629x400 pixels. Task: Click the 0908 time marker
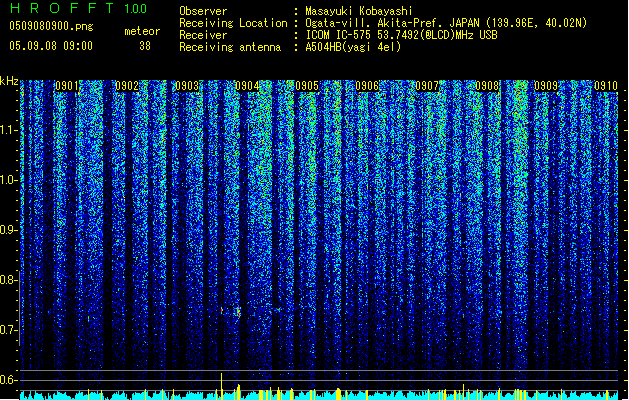click(487, 86)
